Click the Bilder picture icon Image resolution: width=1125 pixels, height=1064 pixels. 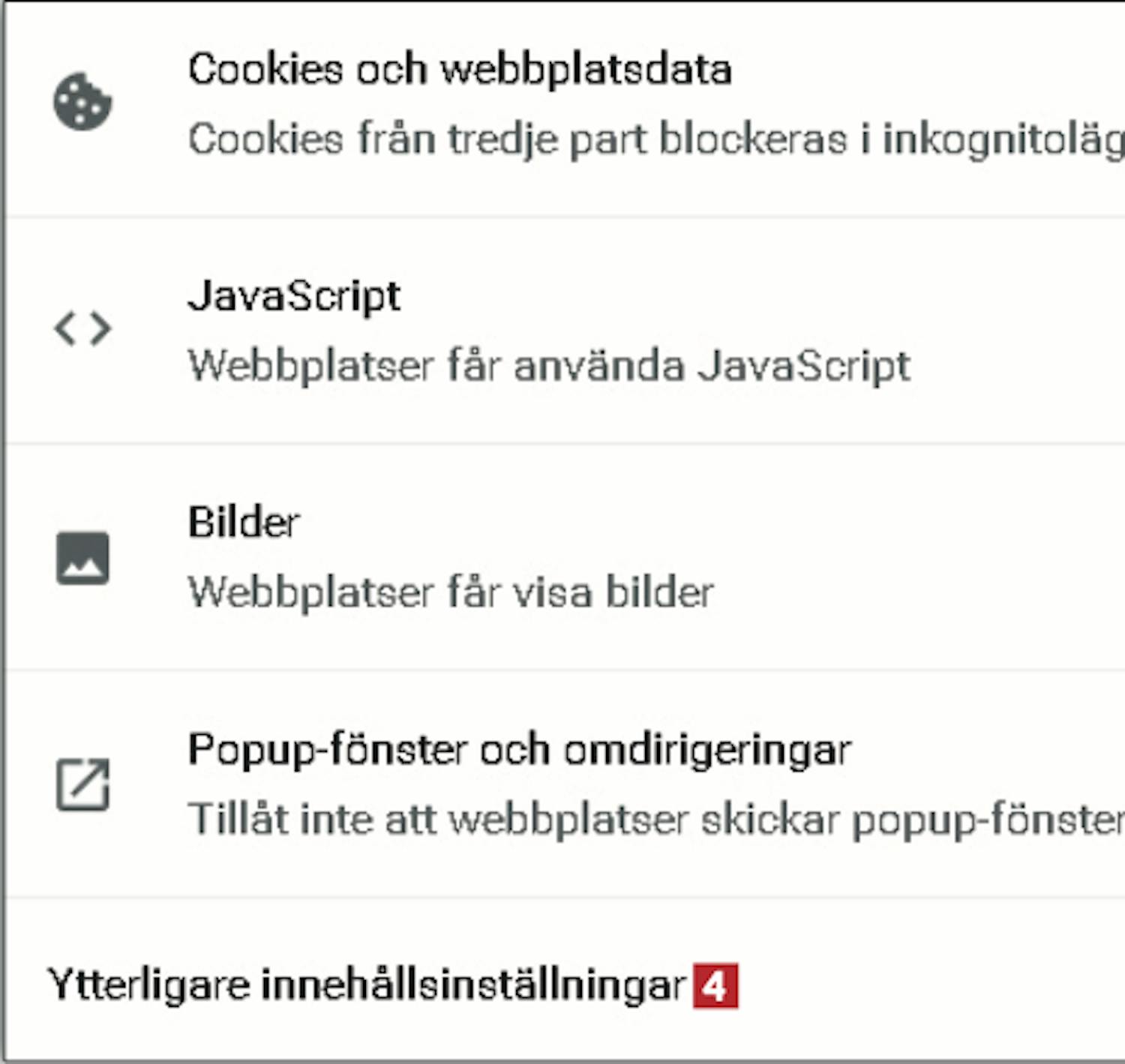tap(82, 558)
